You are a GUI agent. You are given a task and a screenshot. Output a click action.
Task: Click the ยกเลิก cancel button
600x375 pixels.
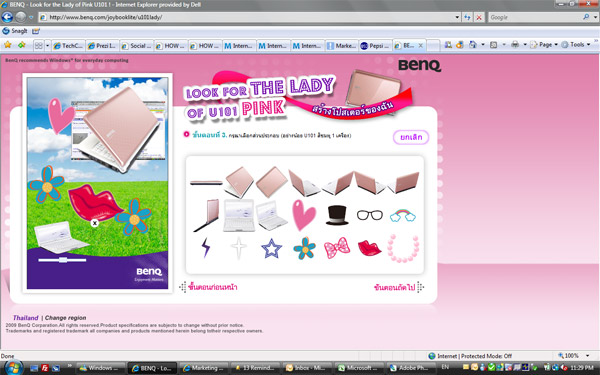click(x=411, y=137)
